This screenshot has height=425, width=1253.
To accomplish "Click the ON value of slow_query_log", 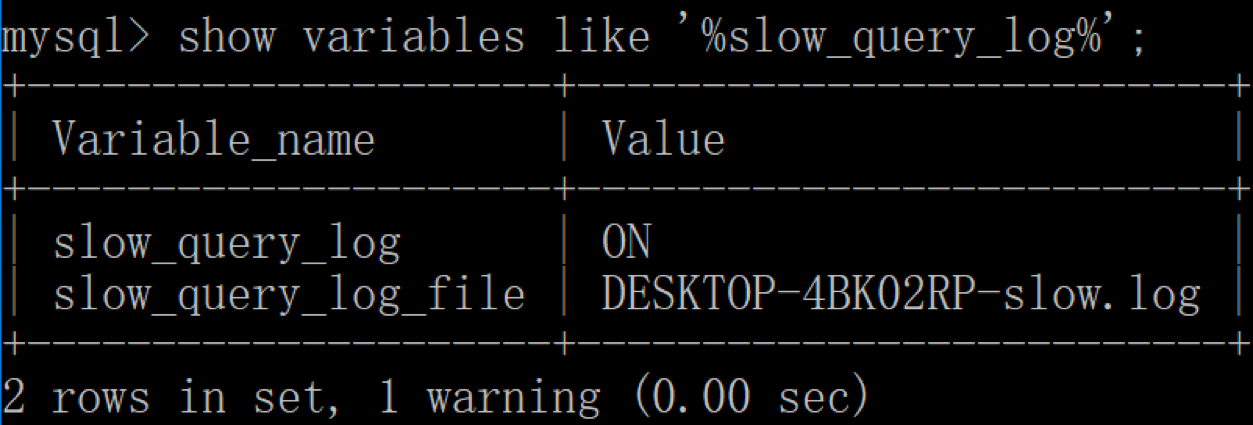I will [626, 241].
